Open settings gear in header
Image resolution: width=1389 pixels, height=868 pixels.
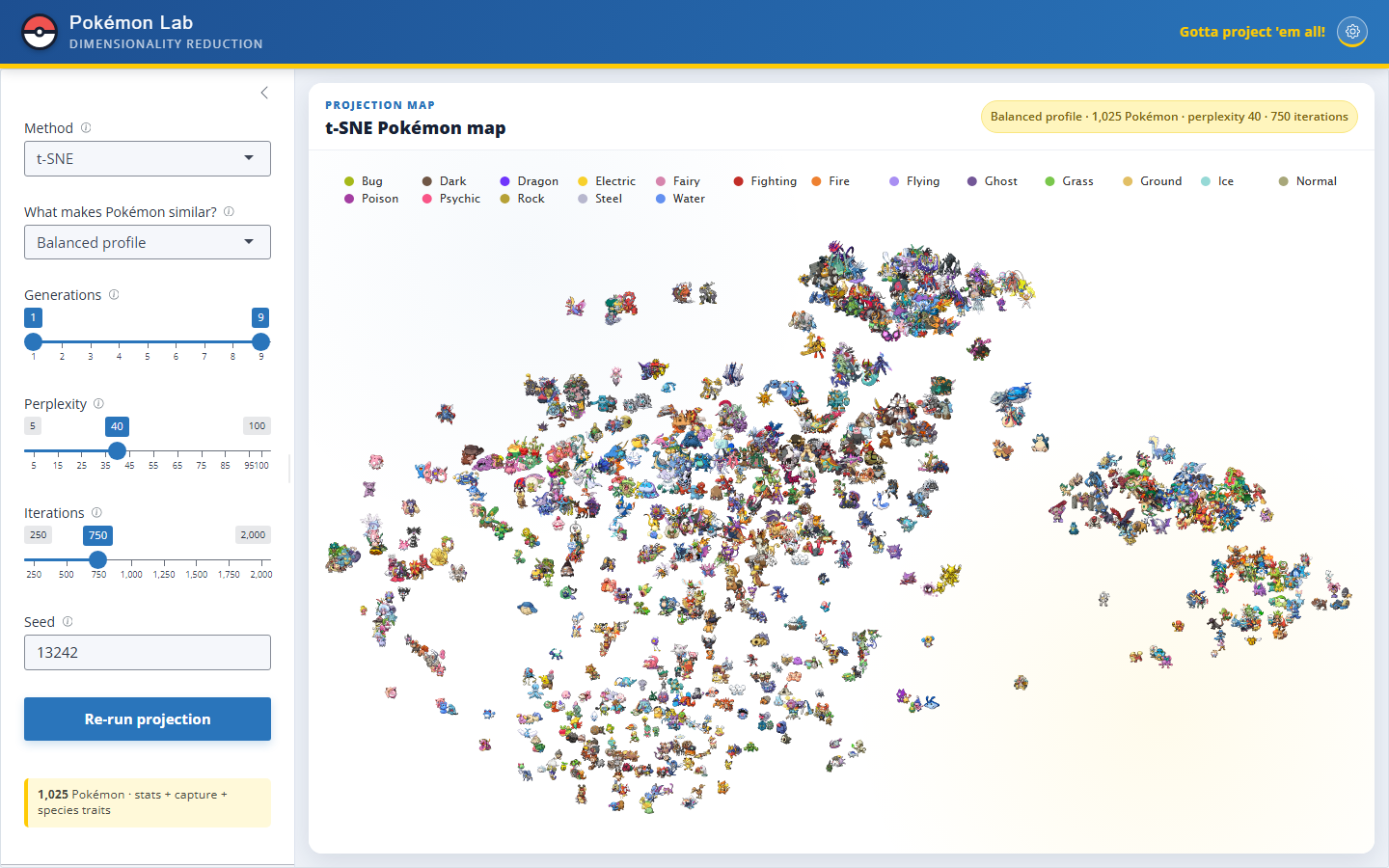tap(1352, 32)
